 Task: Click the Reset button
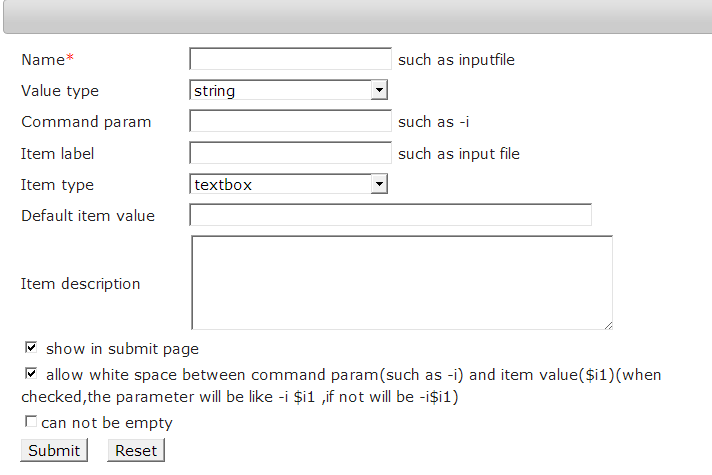click(x=136, y=450)
